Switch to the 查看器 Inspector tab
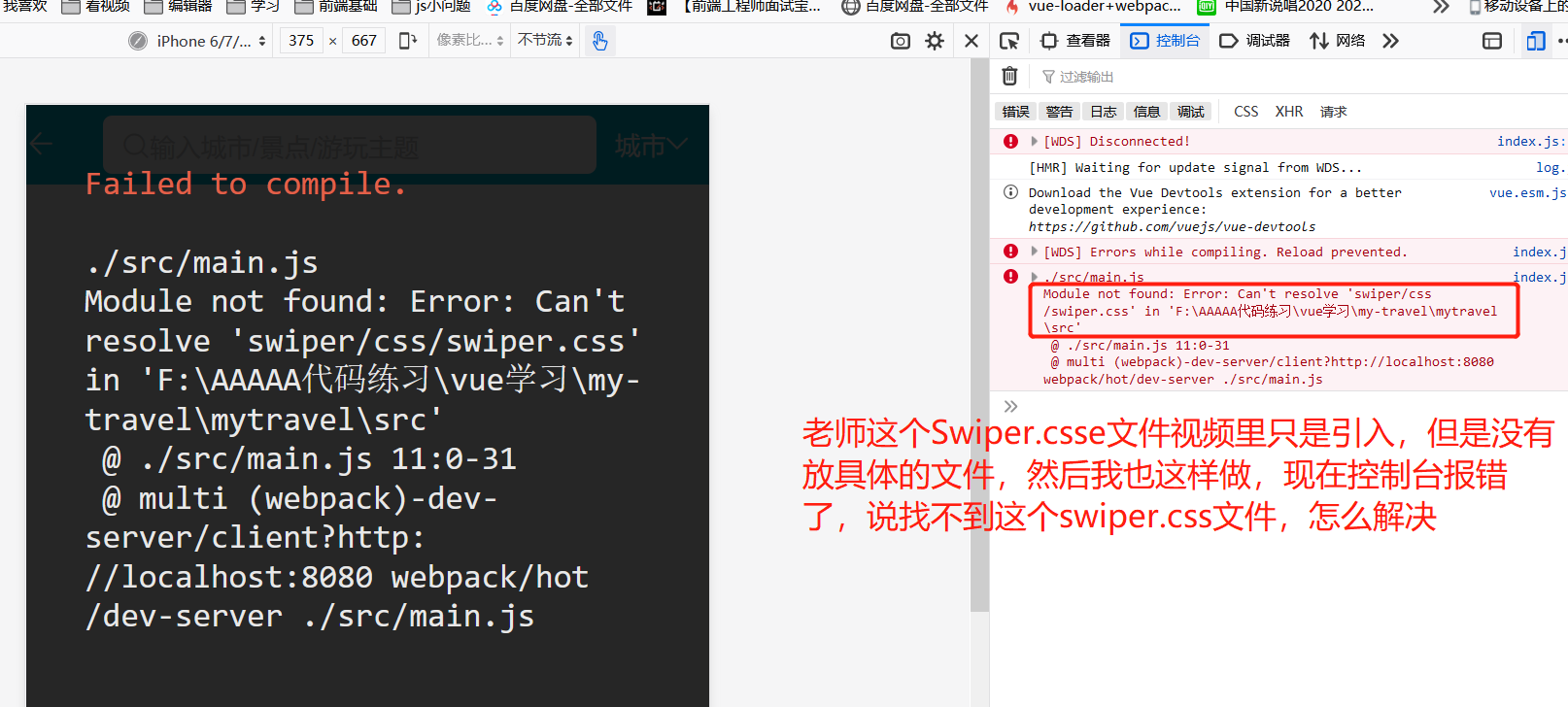The height and width of the screenshot is (707, 1568). click(1075, 41)
